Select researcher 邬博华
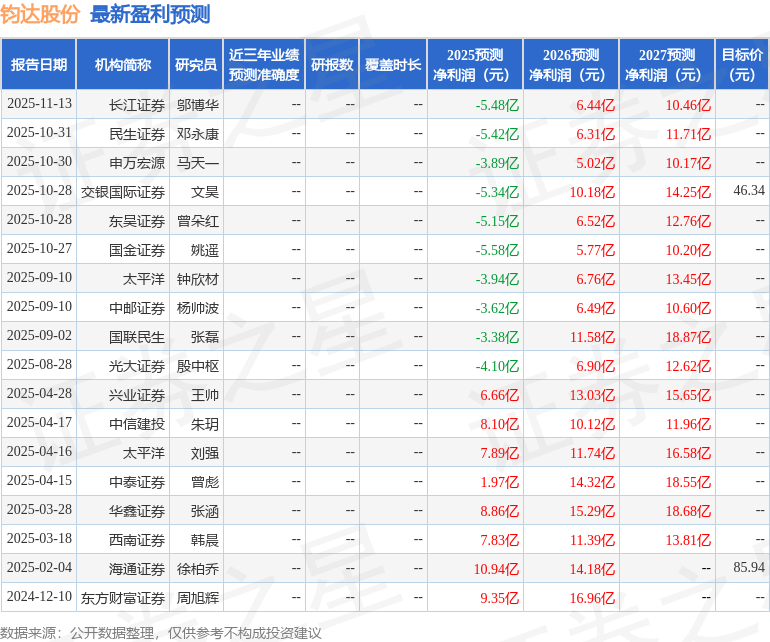The width and height of the screenshot is (770, 642). tap(198, 105)
